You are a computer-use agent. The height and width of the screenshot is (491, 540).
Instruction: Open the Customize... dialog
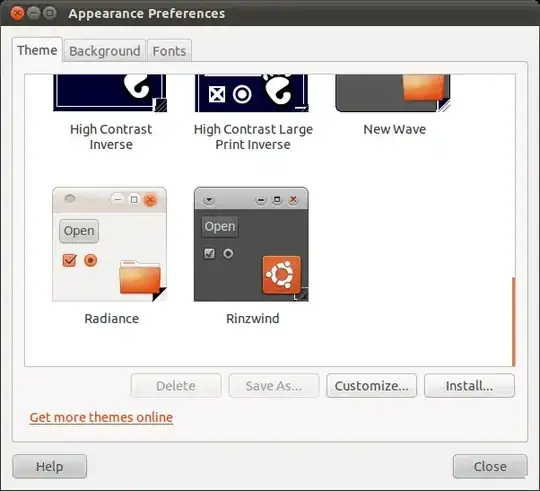coord(372,386)
